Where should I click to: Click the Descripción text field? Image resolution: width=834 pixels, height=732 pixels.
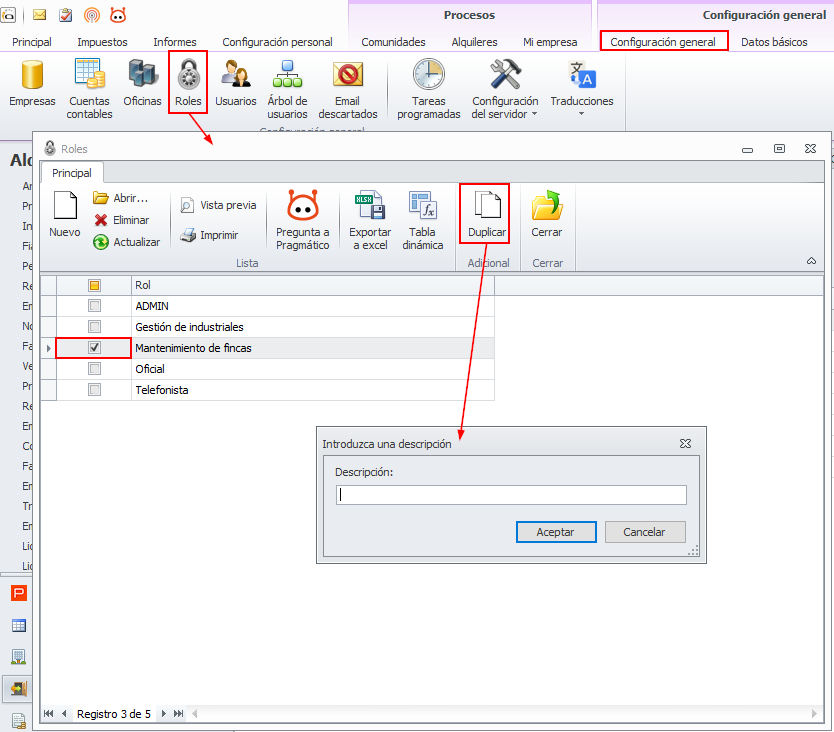click(x=511, y=495)
